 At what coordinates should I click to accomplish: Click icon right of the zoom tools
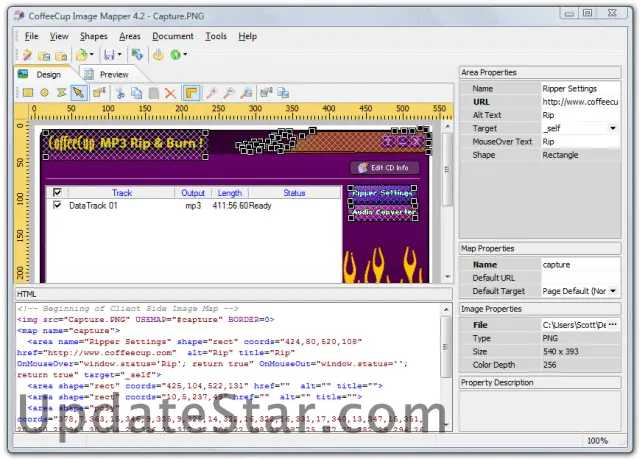tap(267, 93)
